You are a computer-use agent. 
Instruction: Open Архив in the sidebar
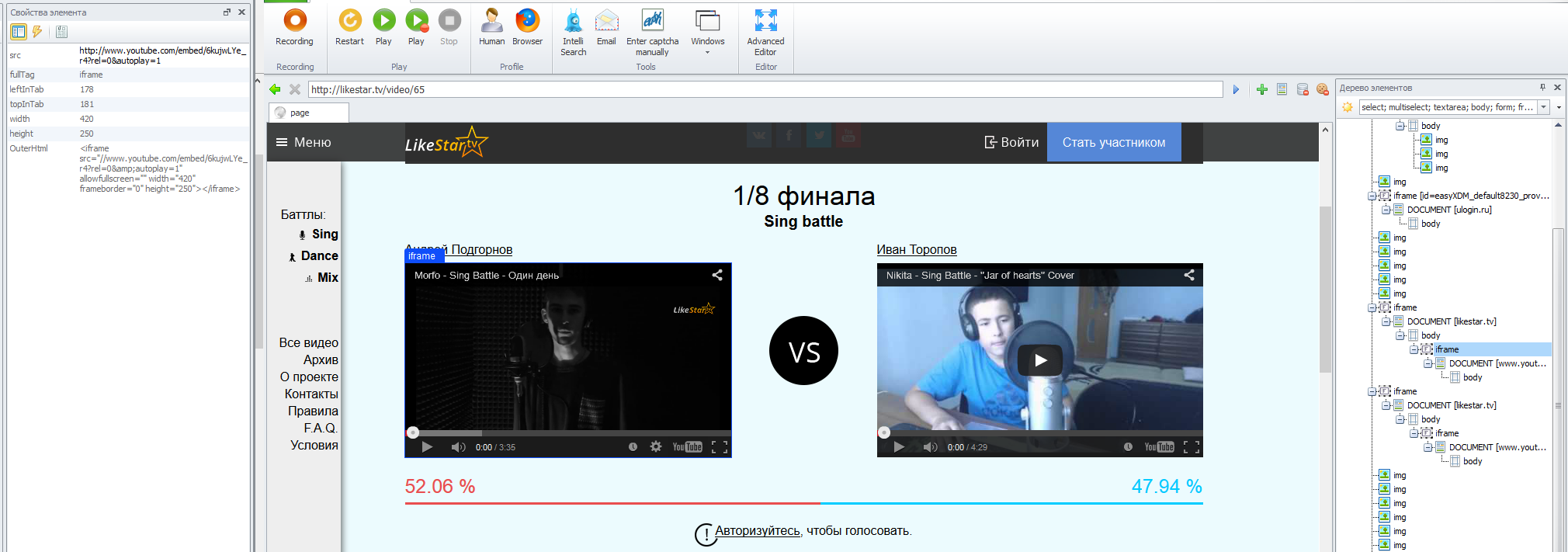pyautogui.click(x=321, y=359)
